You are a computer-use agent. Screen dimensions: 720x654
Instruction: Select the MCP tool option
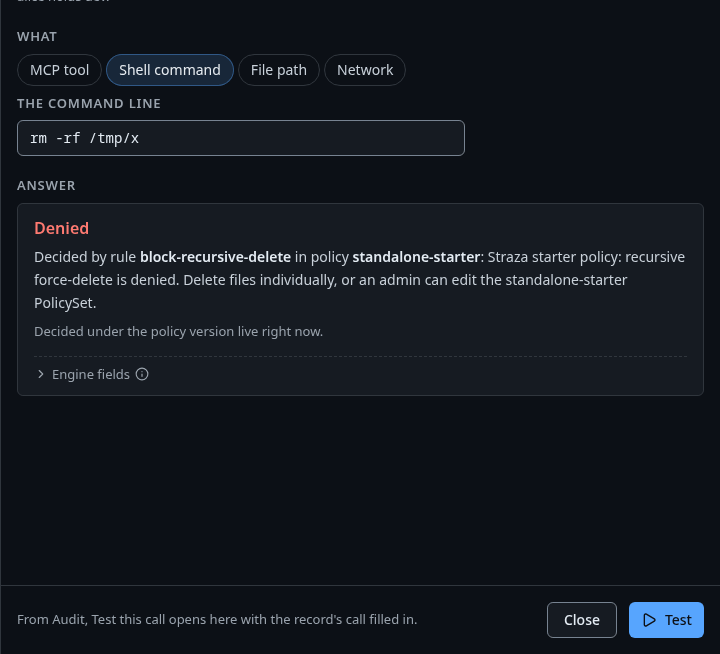[x=59, y=70]
